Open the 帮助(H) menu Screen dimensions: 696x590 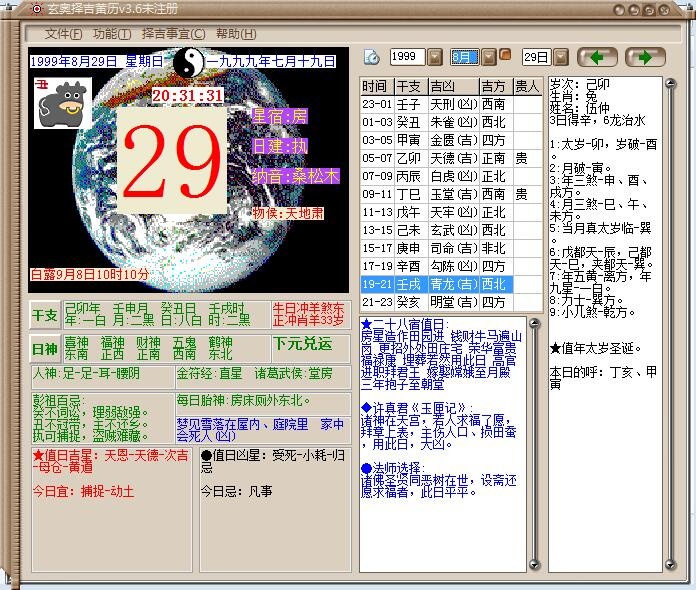[x=236, y=34]
